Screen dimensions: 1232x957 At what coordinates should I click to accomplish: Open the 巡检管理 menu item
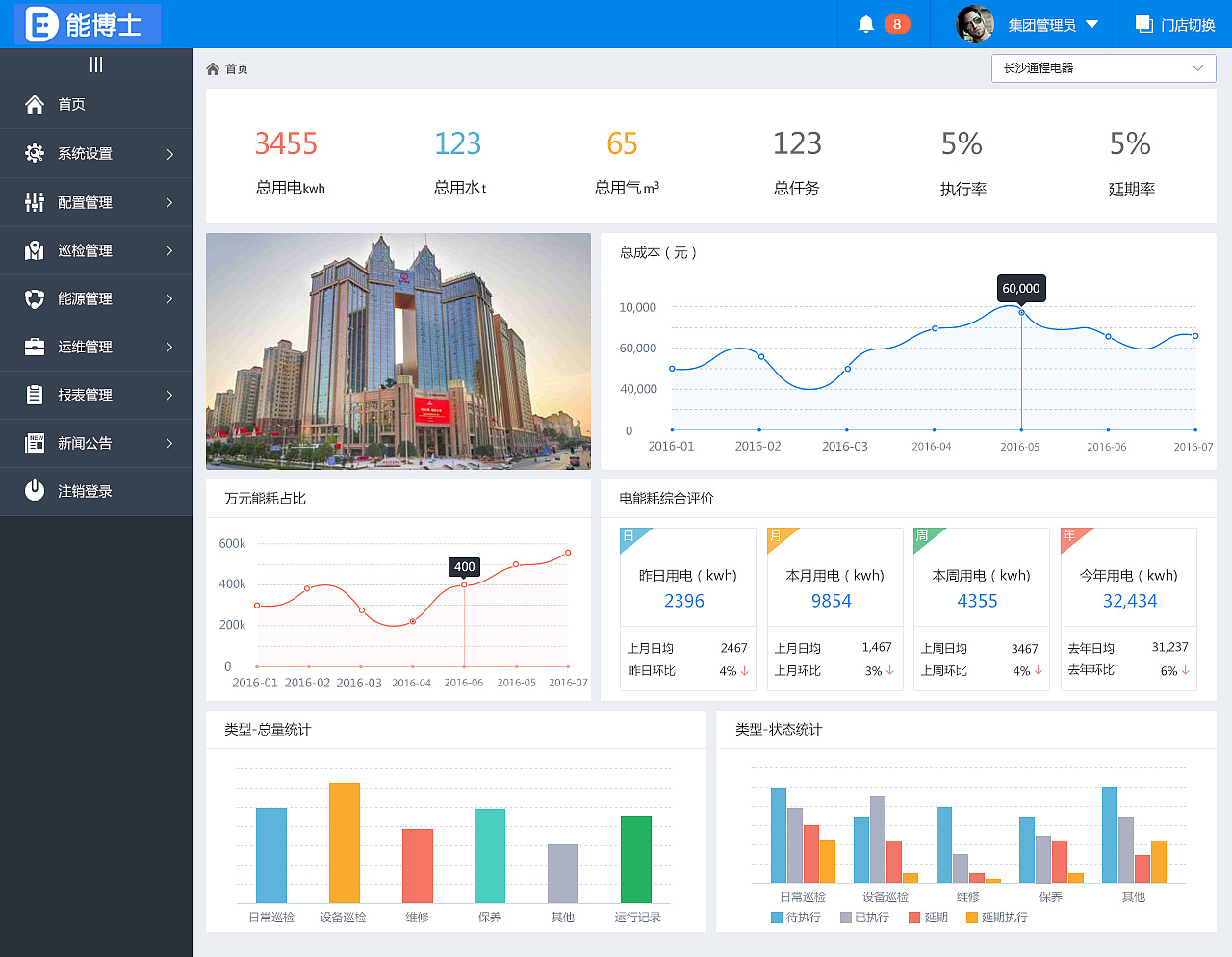click(x=96, y=250)
